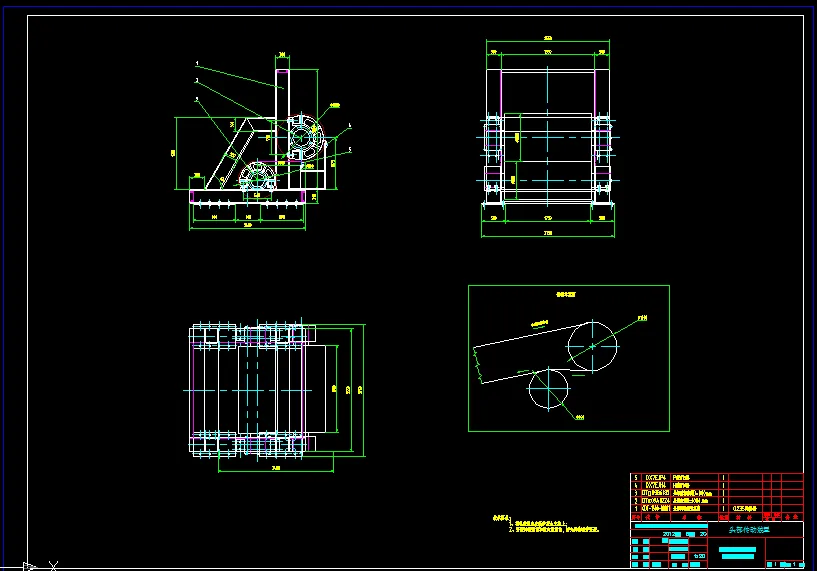This screenshot has height=571, width=817.
Task: Select the cyan drawing title text in the title block
Action: (x=748, y=530)
